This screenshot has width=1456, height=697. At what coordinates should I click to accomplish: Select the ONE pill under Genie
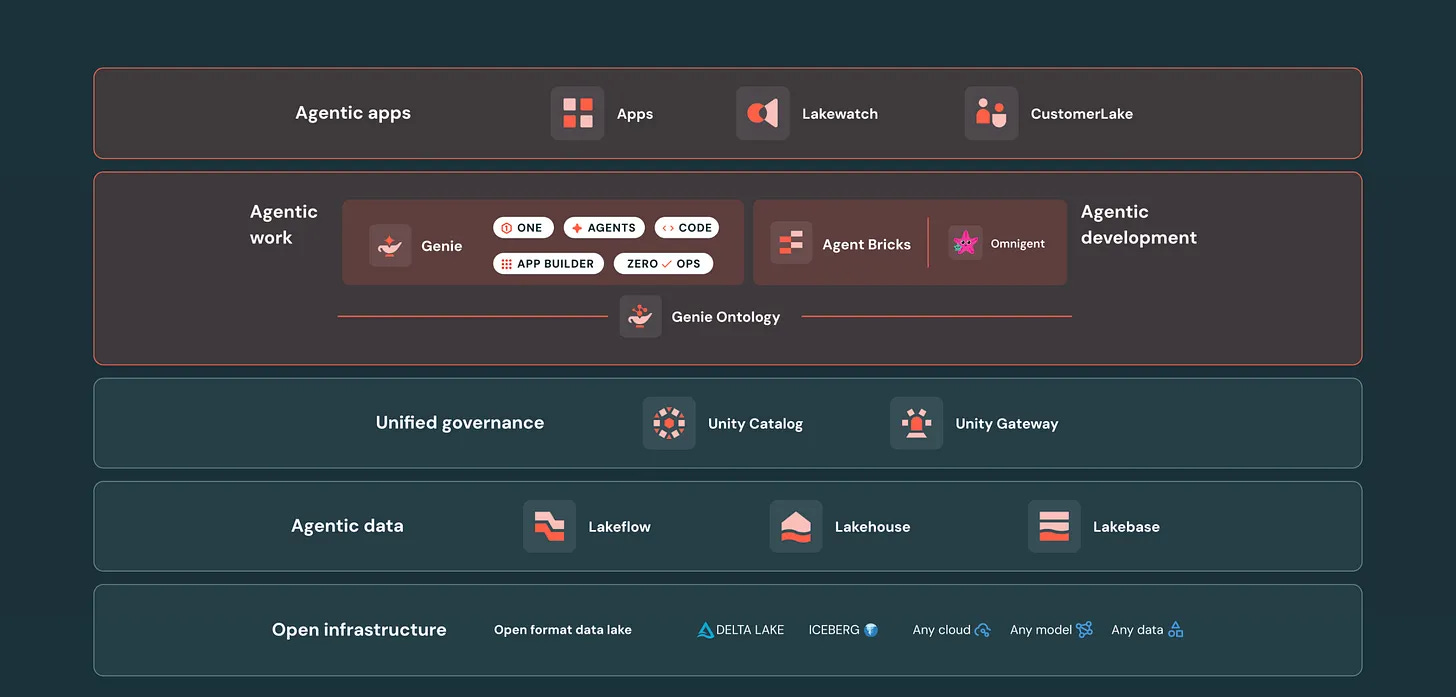523,228
